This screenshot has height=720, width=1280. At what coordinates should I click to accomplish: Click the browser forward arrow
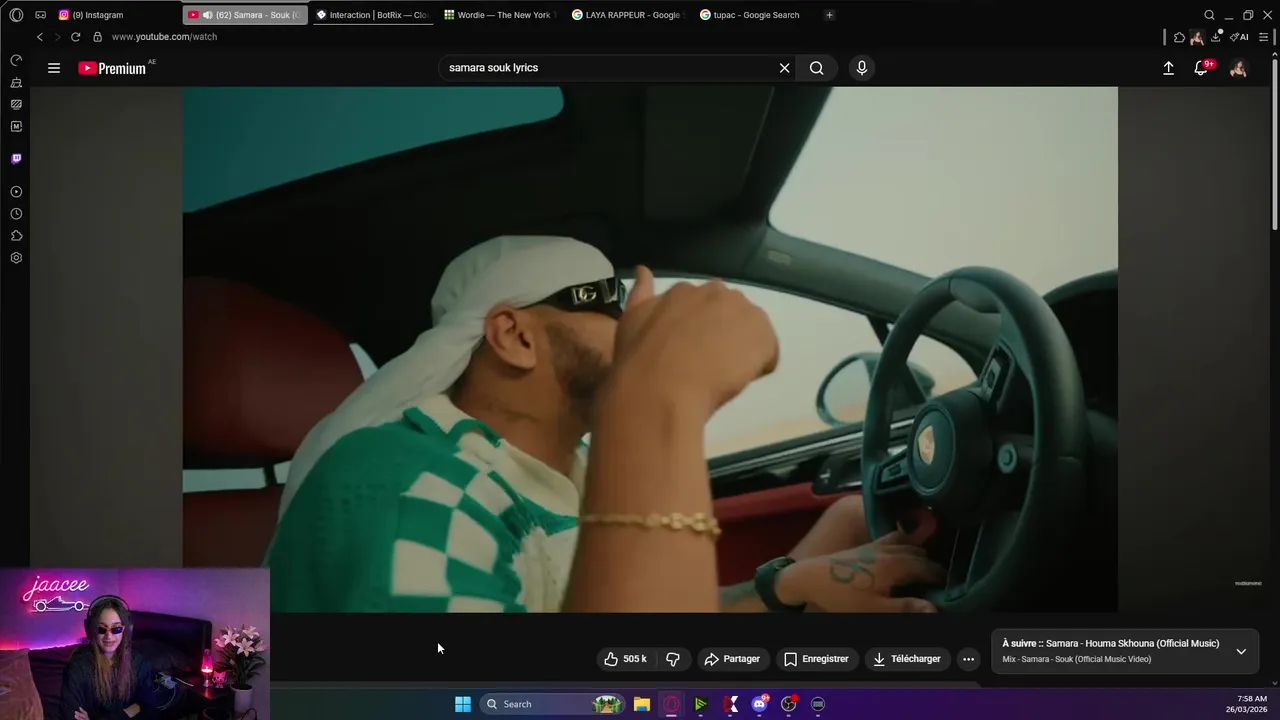click(x=57, y=37)
